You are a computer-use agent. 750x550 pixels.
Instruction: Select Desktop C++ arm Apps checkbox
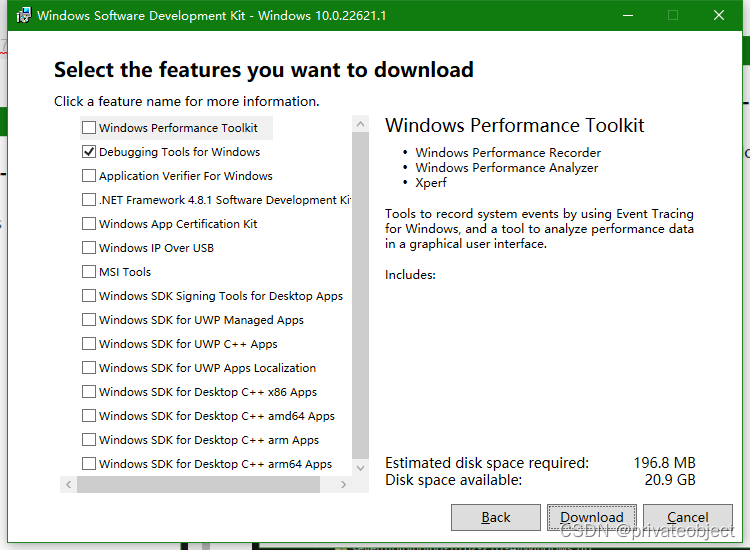[x=89, y=440]
